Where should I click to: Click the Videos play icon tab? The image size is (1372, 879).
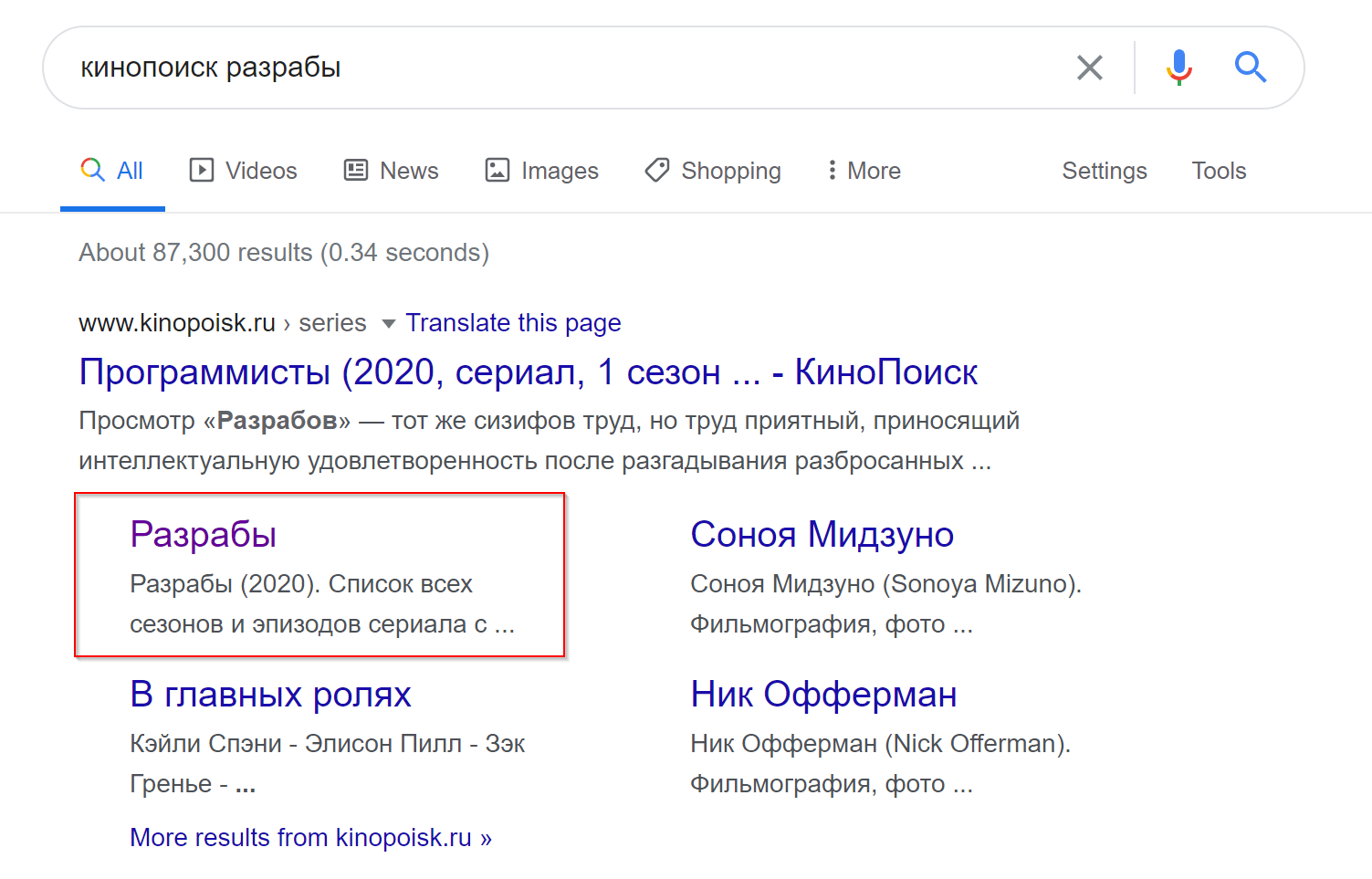[x=201, y=171]
